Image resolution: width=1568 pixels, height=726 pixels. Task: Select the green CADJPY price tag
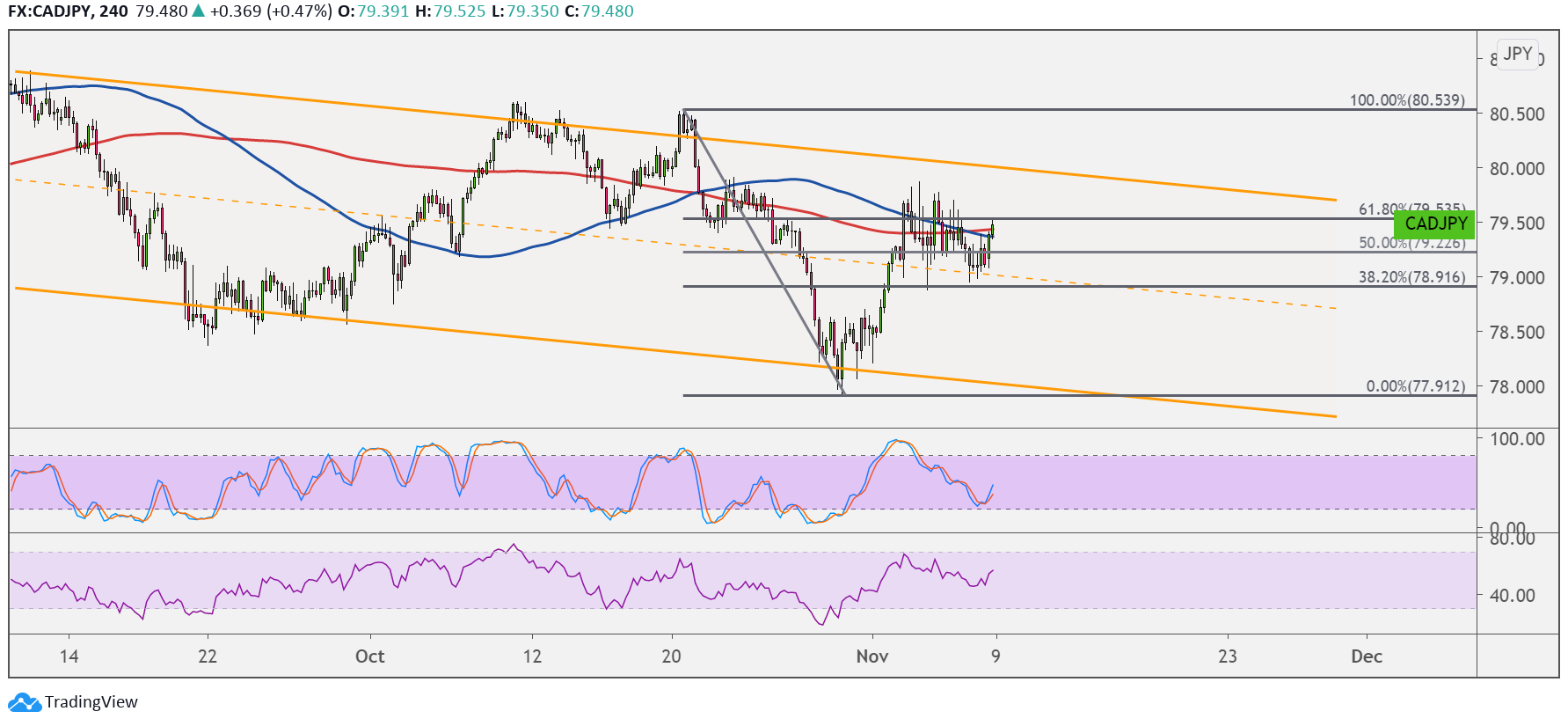(1435, 224)
